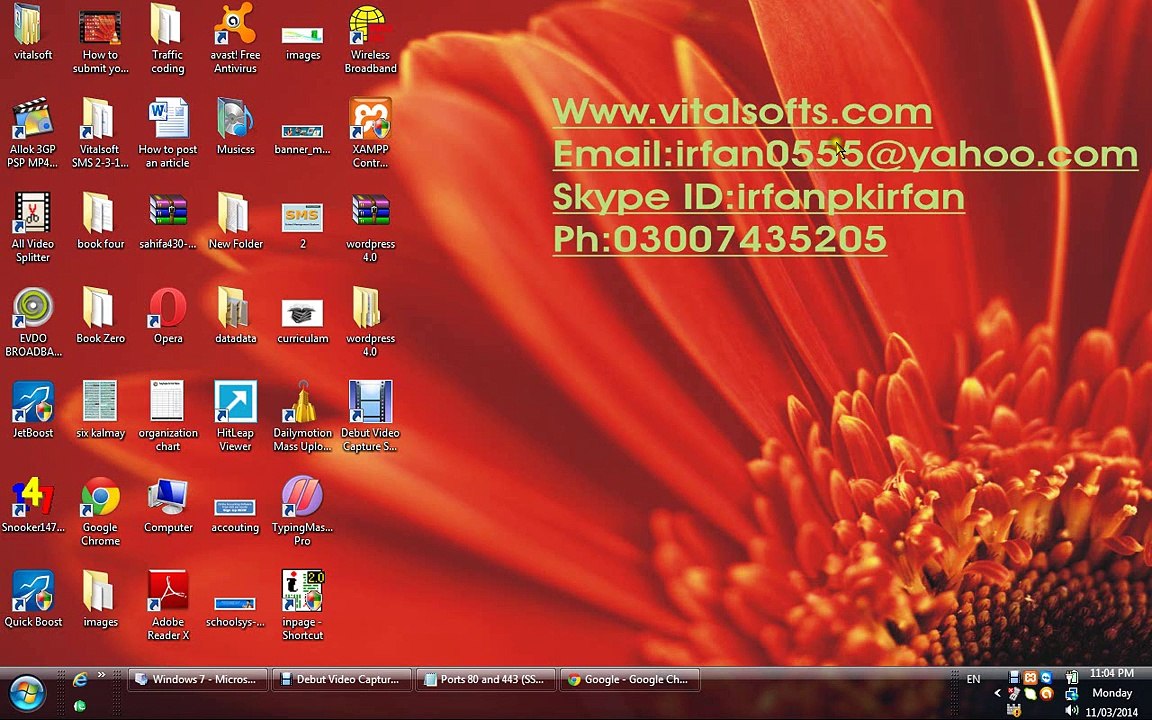1152x720 pixels.
Task: Switch to 'Windows 7 - Micros...' taskbar window
Action: click(197, 680)
